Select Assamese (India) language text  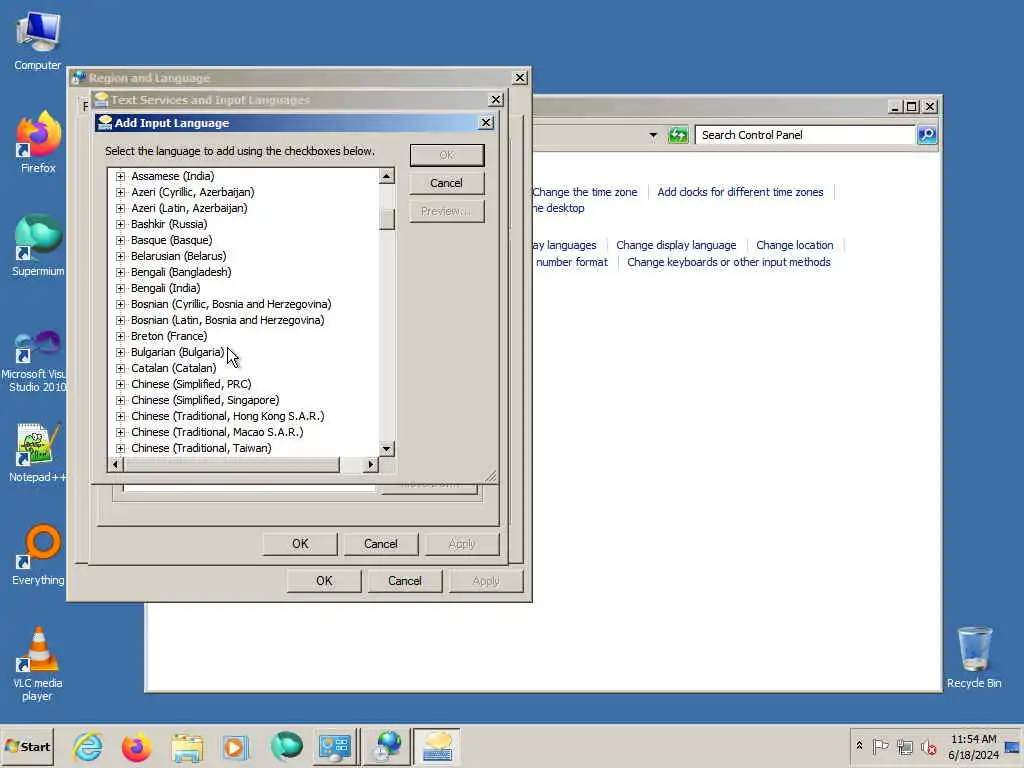point(172,176)
